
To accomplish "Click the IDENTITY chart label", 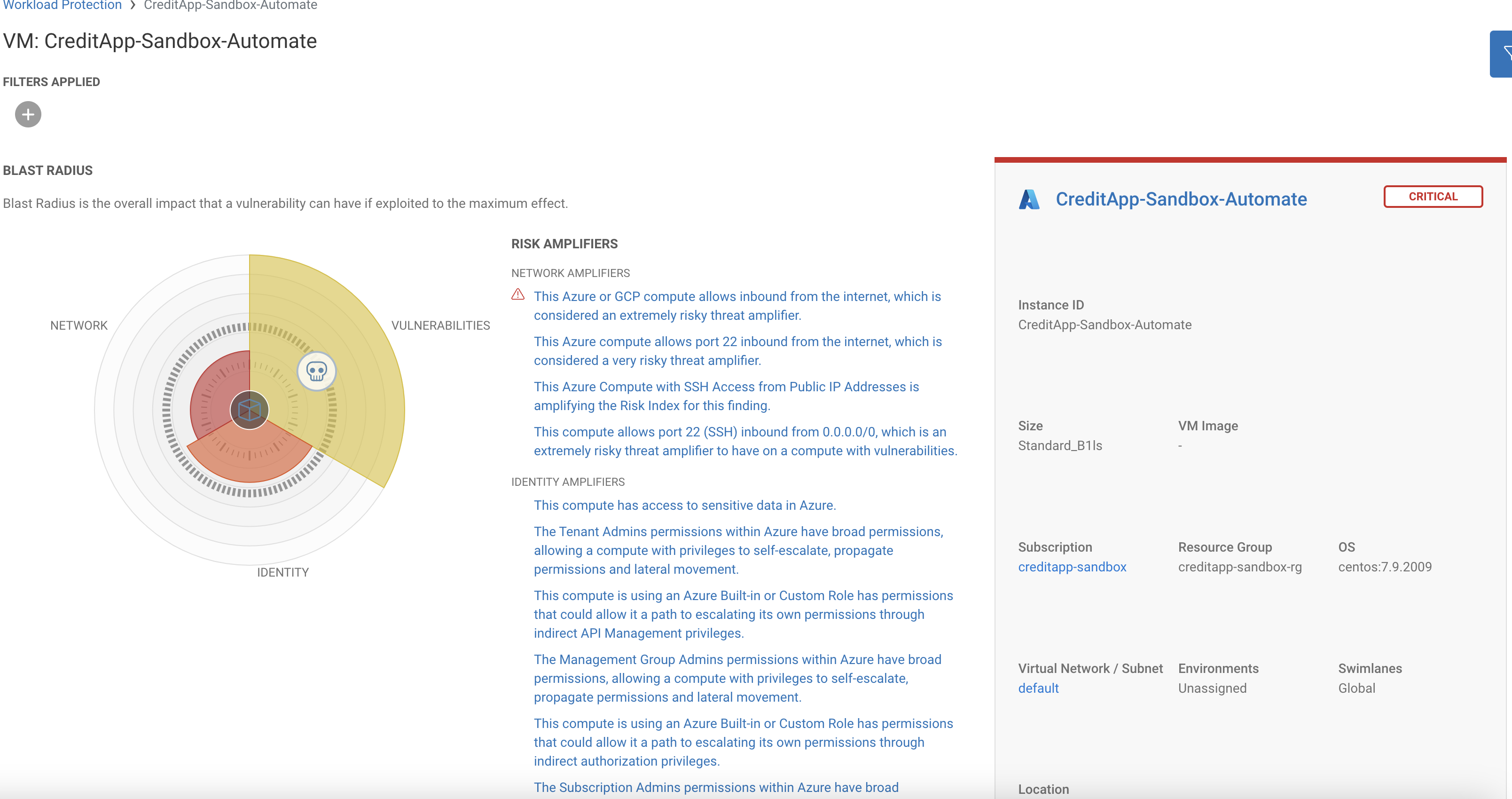I will point(282,572).
